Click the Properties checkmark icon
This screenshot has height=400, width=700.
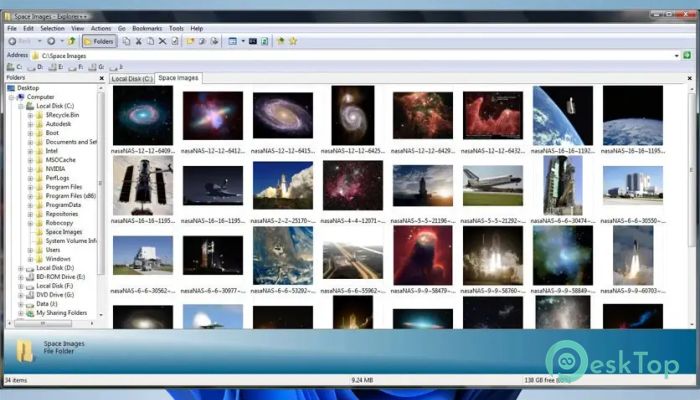point(175,41)
